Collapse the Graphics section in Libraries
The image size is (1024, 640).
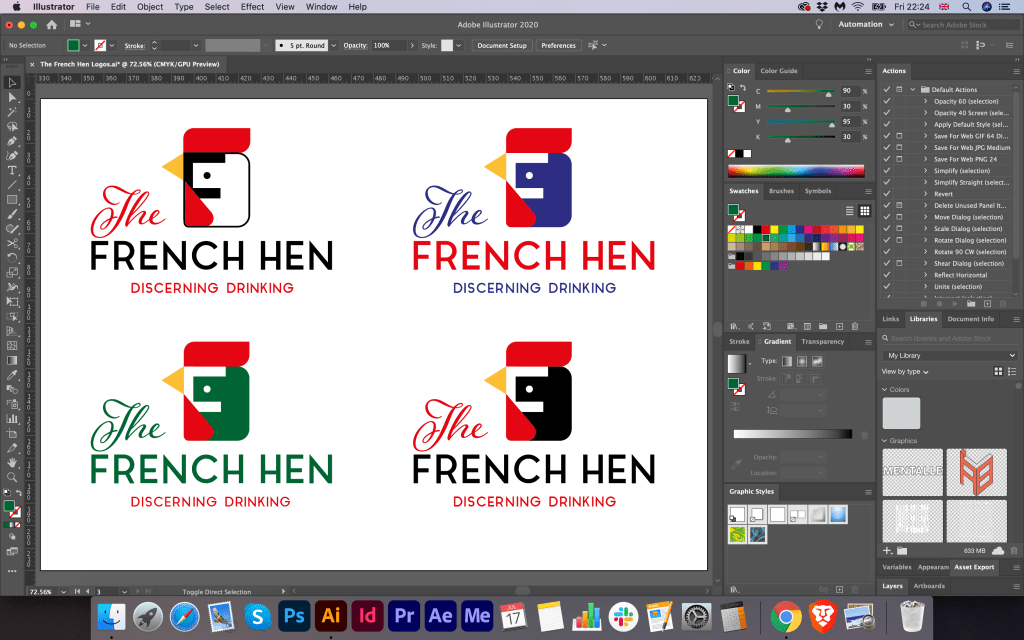(x=884, y=440)
